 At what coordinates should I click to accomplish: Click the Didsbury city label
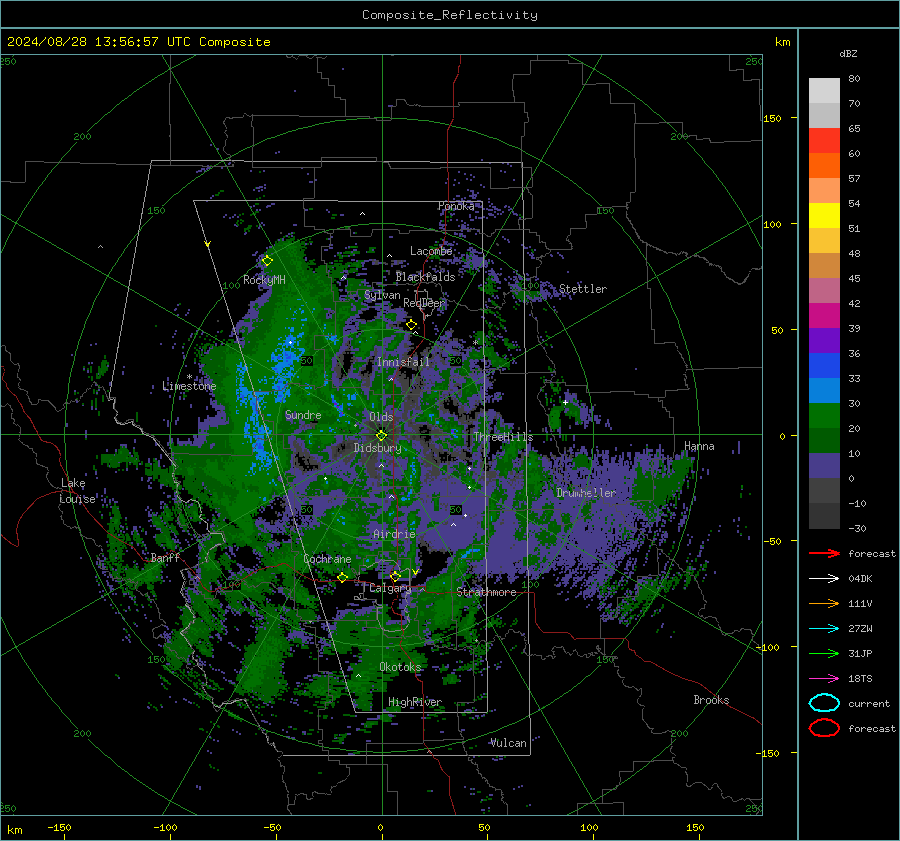point(378,448)
